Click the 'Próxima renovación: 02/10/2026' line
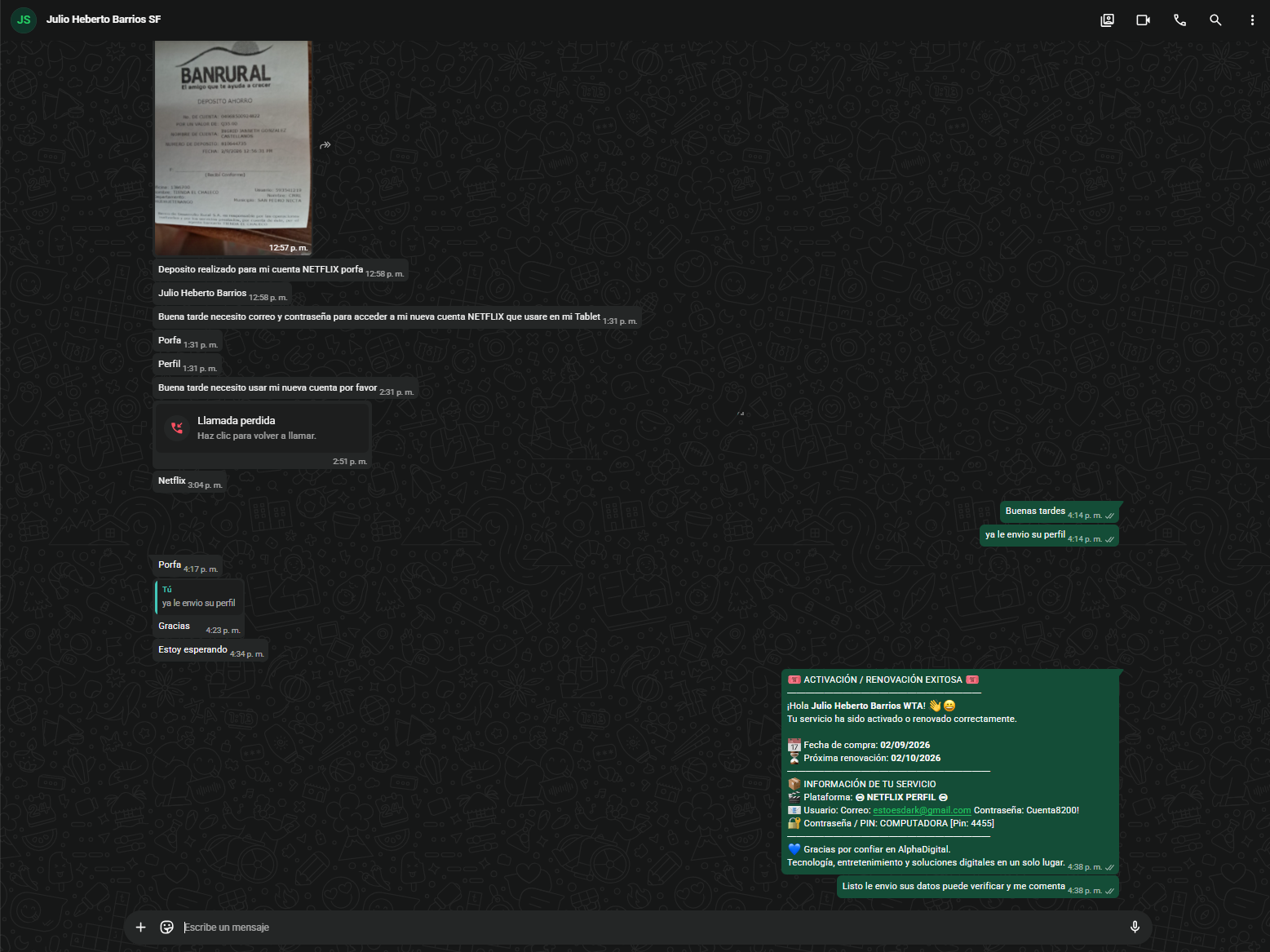 [864, 758]
